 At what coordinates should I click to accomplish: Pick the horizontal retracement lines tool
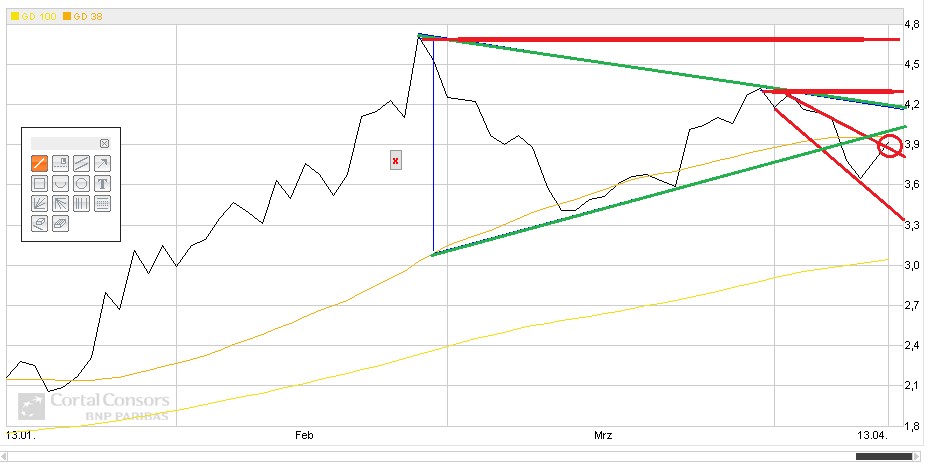click(102, 203)
